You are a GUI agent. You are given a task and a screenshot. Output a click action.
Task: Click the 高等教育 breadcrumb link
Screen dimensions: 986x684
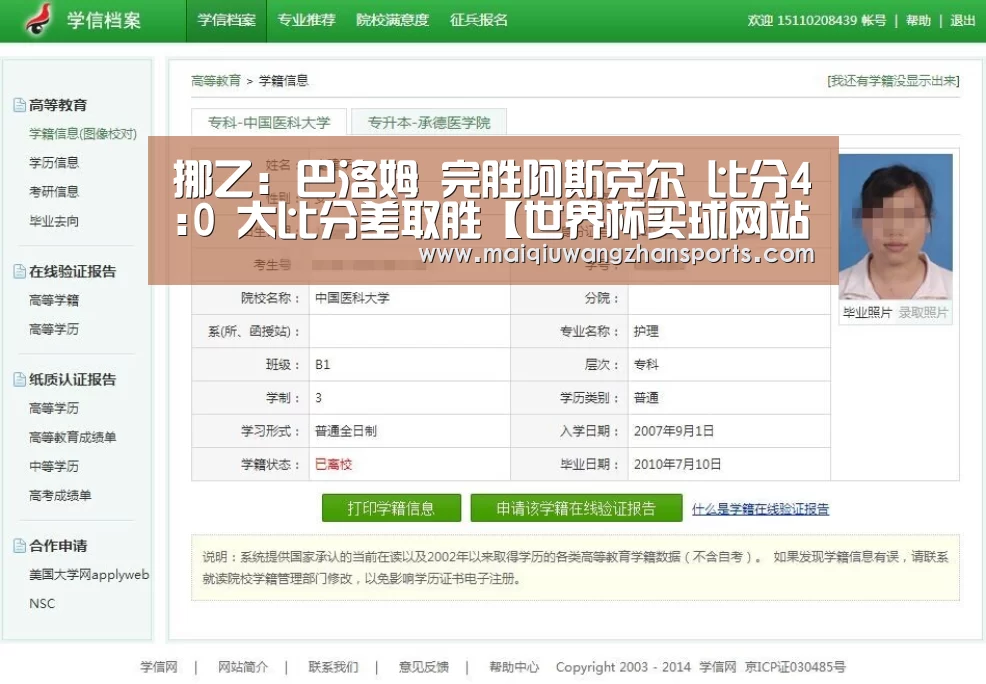click(216, 81)
